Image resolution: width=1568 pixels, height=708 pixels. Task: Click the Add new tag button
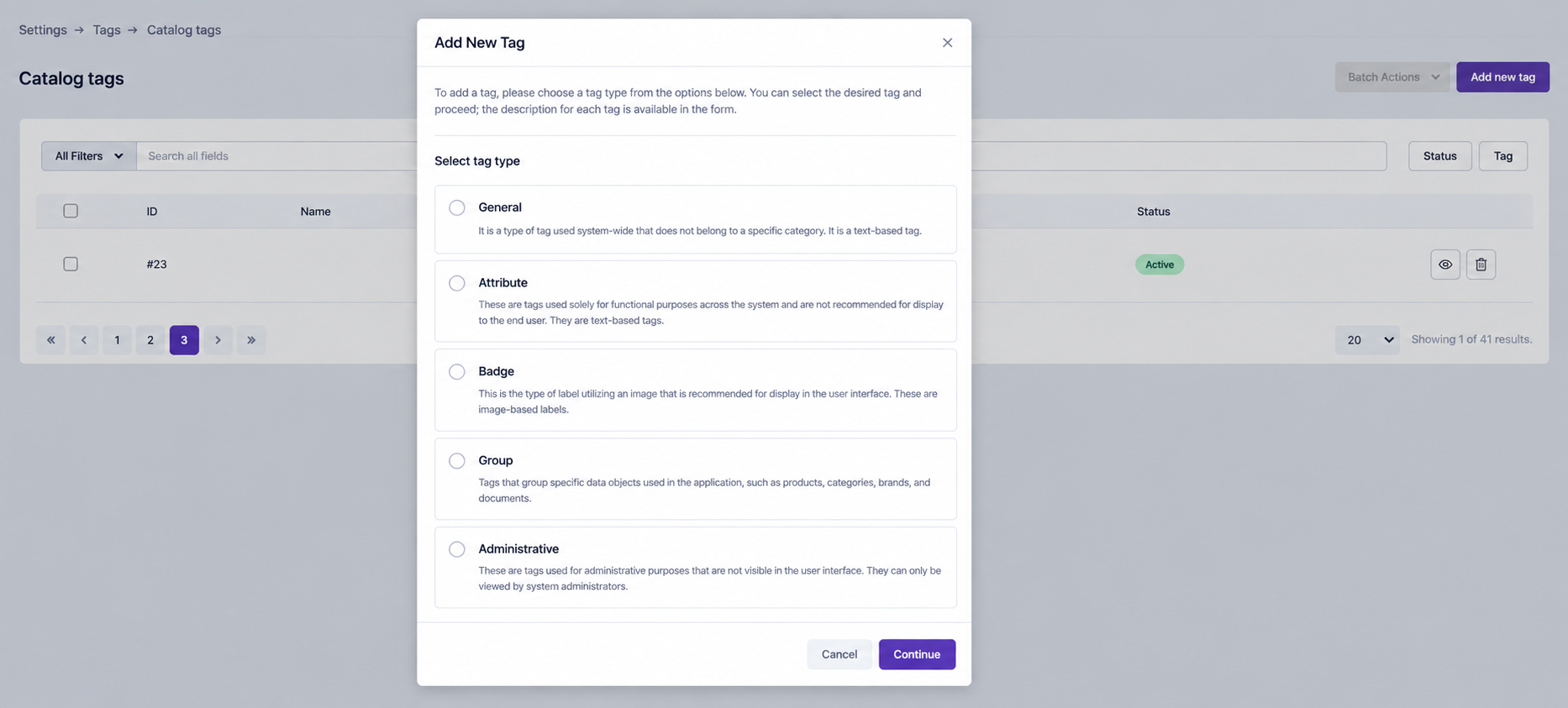coord(1502,77)
